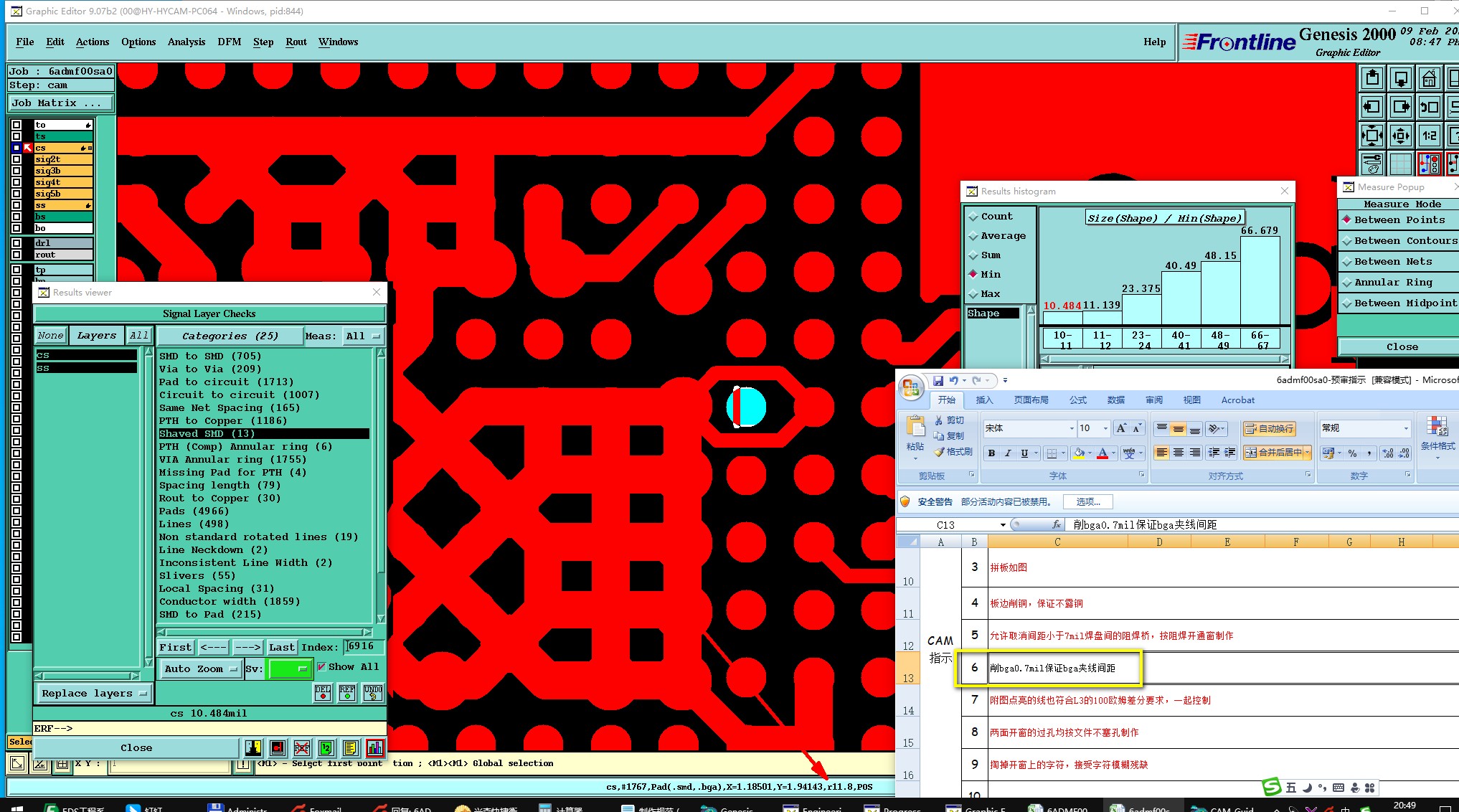The width and height of the screenshot is (1459, 812).
Task: Open histogram chart icon in Results viewer
Action: [374, 748]
